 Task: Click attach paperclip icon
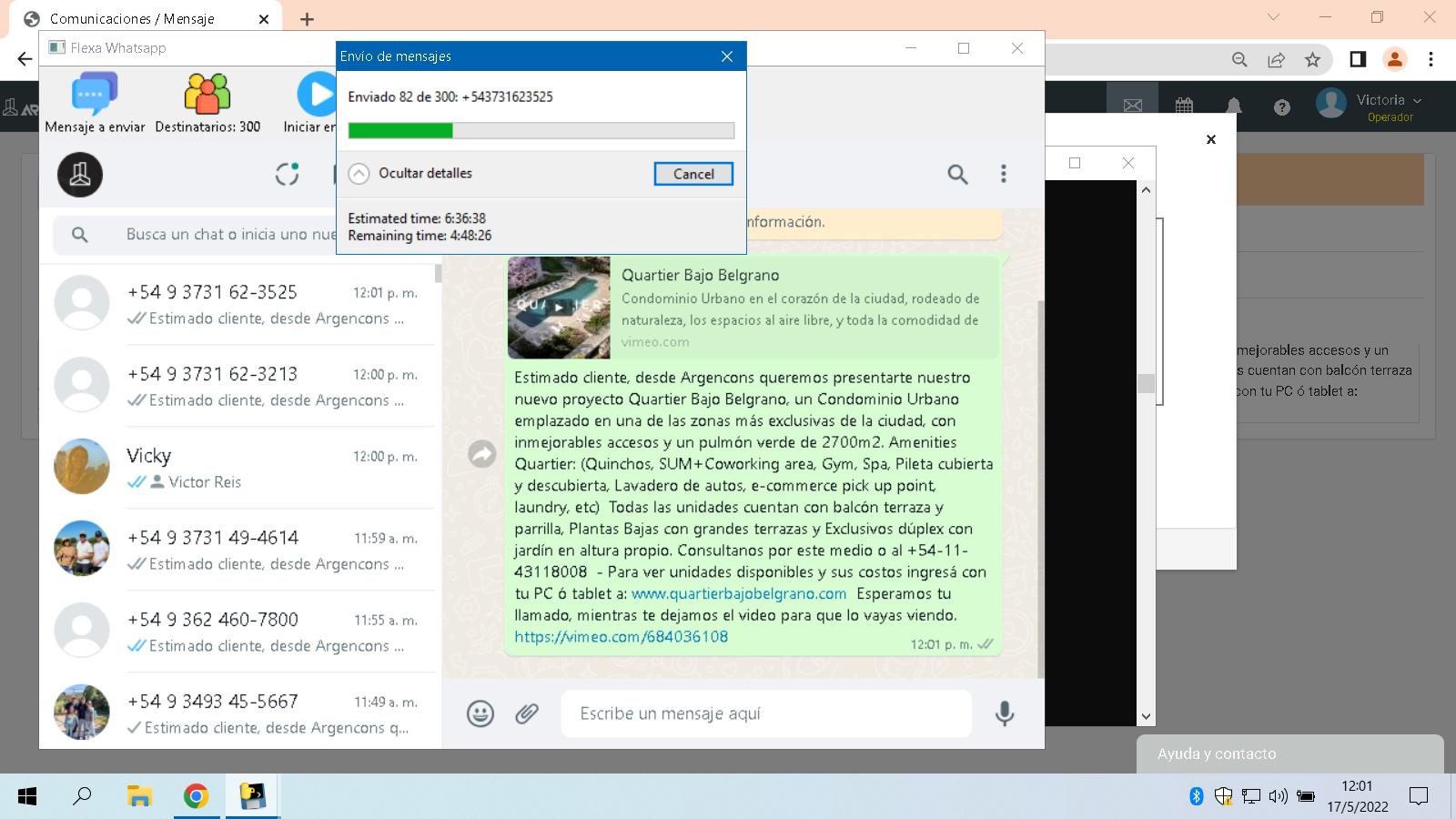click(x=527, y=713)
